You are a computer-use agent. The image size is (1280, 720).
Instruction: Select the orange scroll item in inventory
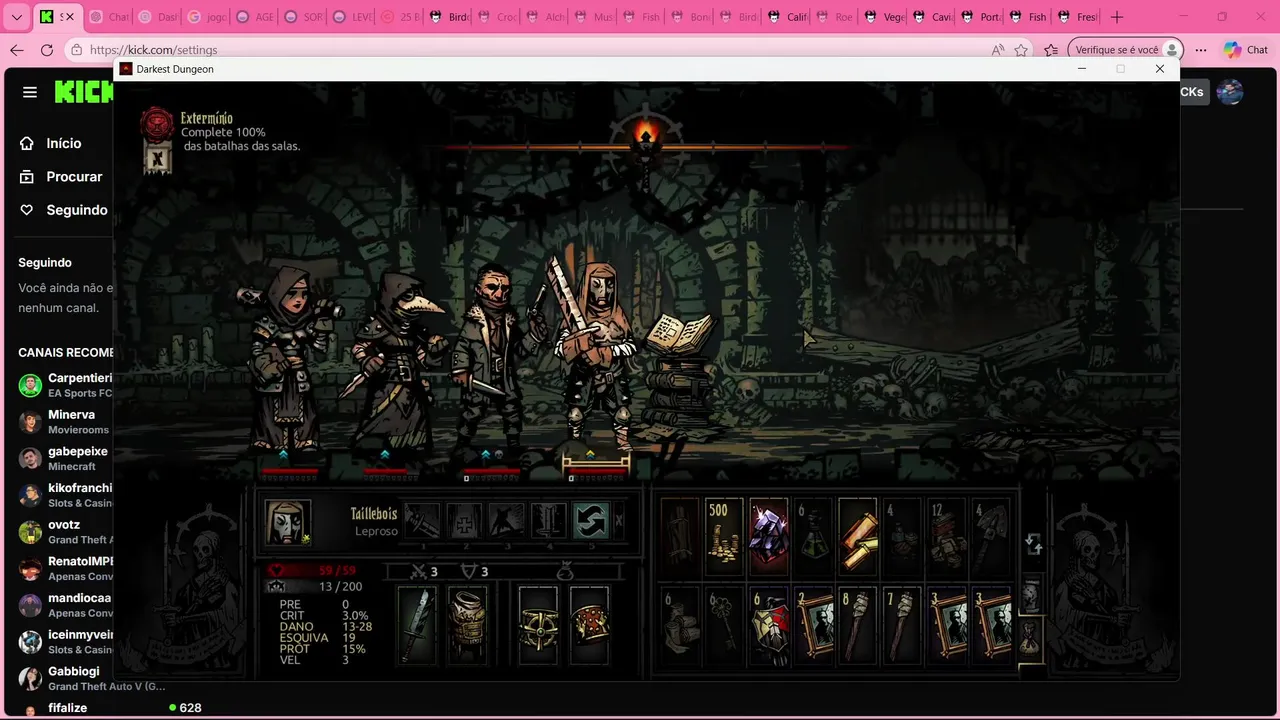tap(858, 536)
